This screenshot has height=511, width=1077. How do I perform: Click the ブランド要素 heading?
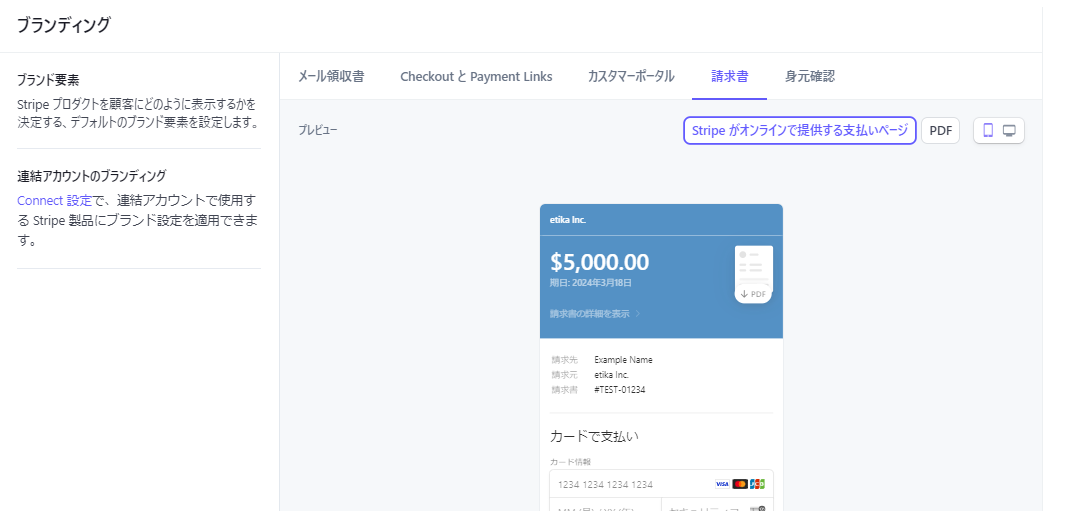[48, 80]
